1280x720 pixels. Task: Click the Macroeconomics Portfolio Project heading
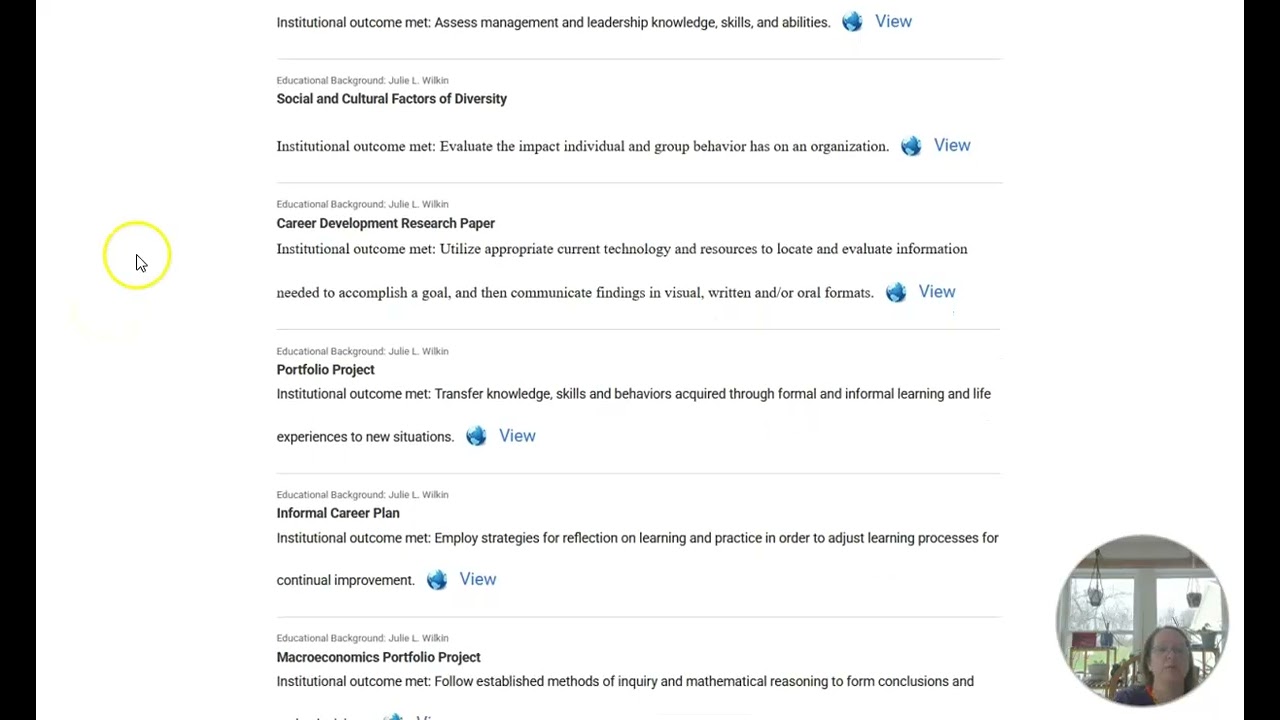378,657
